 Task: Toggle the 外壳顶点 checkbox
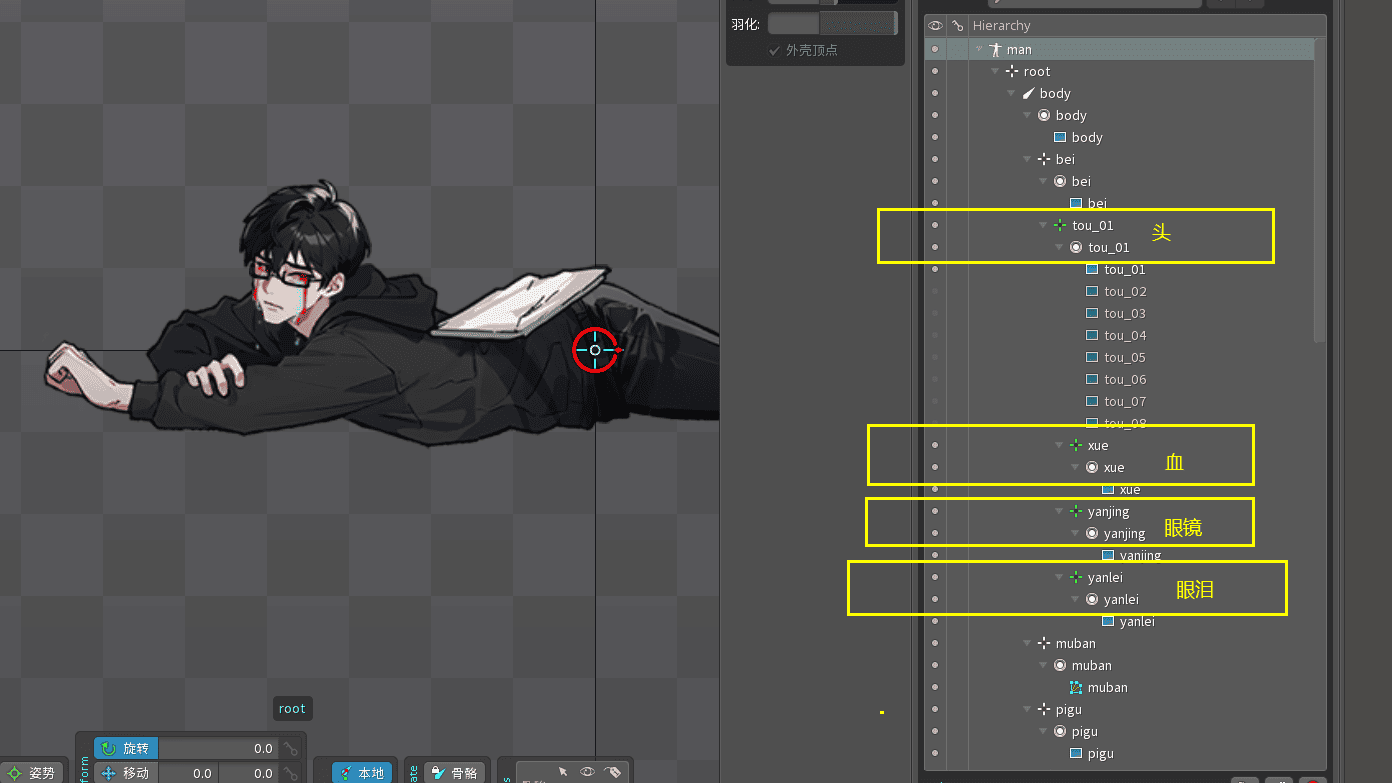tap(774, 50)
